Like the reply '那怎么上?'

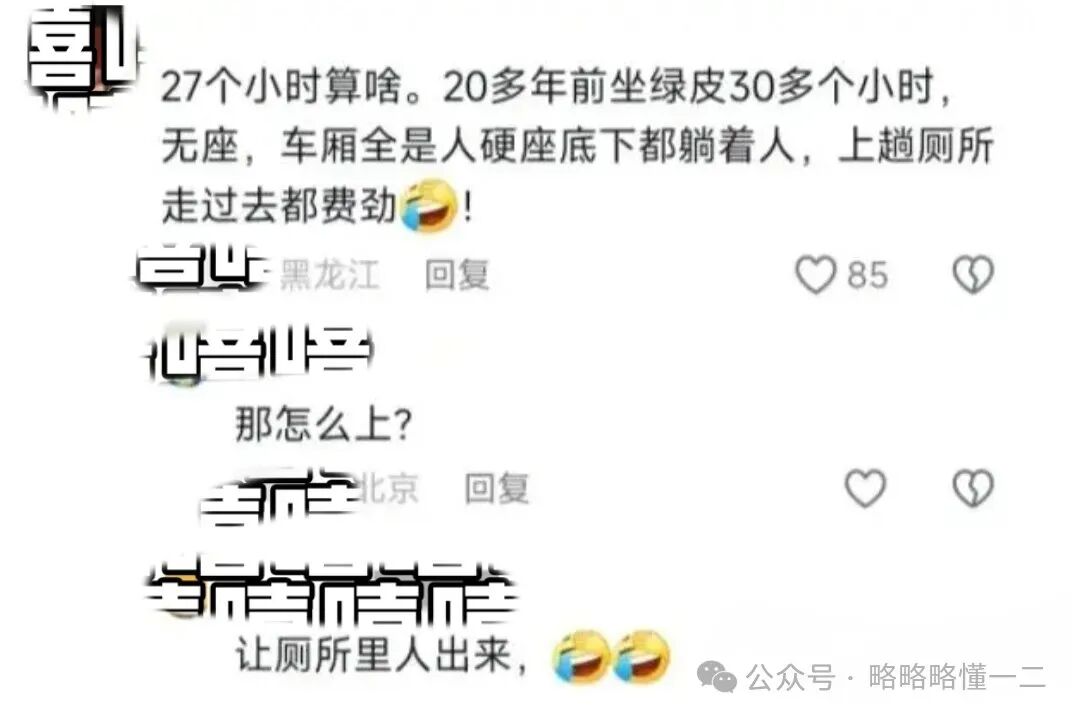865,488
